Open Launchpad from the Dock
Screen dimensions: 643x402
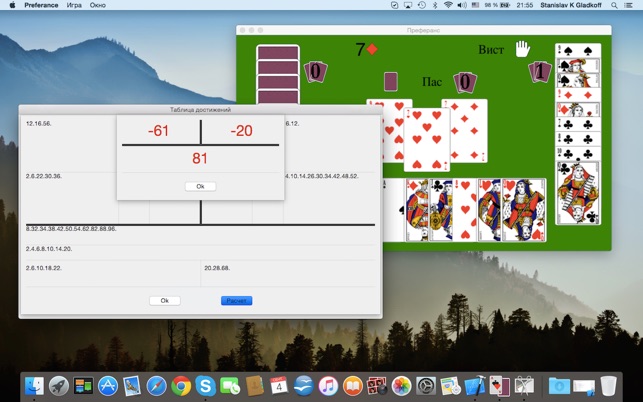coord(59,386)
